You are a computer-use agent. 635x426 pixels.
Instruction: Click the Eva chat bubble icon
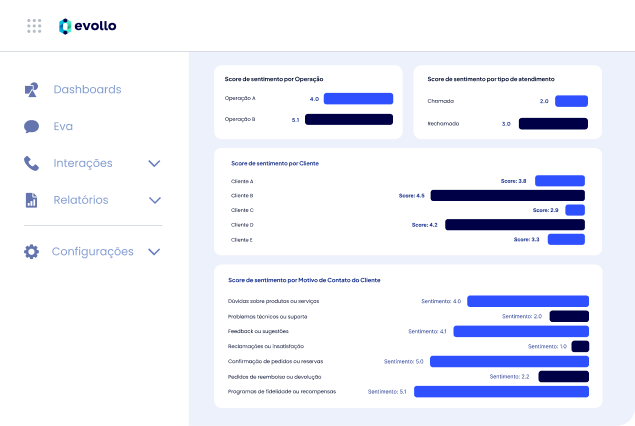click(32, 127)
